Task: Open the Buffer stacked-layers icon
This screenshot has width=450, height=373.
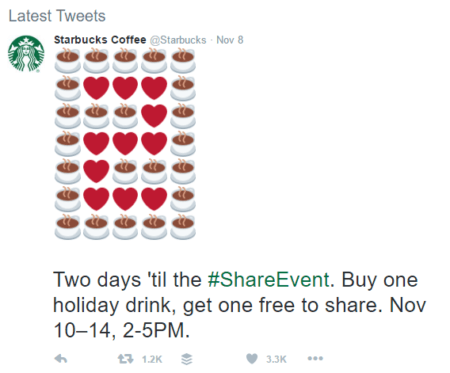Action: 187,359
